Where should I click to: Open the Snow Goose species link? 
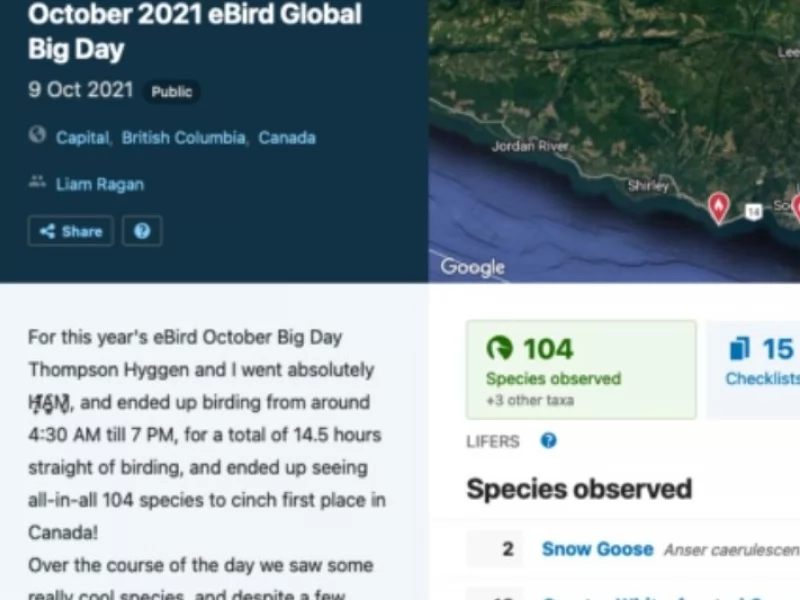click(597, 549)
